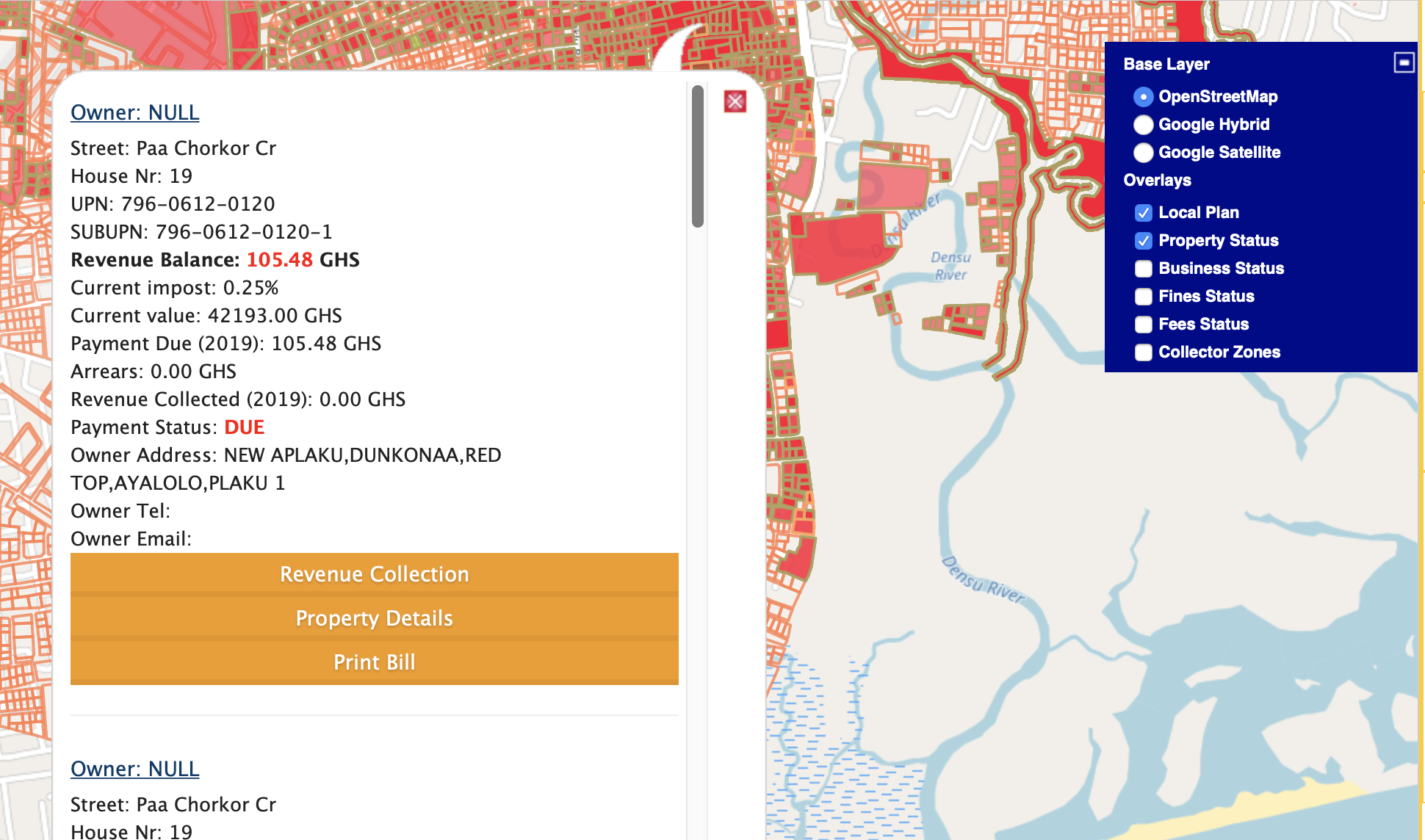Uncheck the Local Plan overlay
The width and height of the screenshot is (1425, 840).
[x=1143, y=213]
